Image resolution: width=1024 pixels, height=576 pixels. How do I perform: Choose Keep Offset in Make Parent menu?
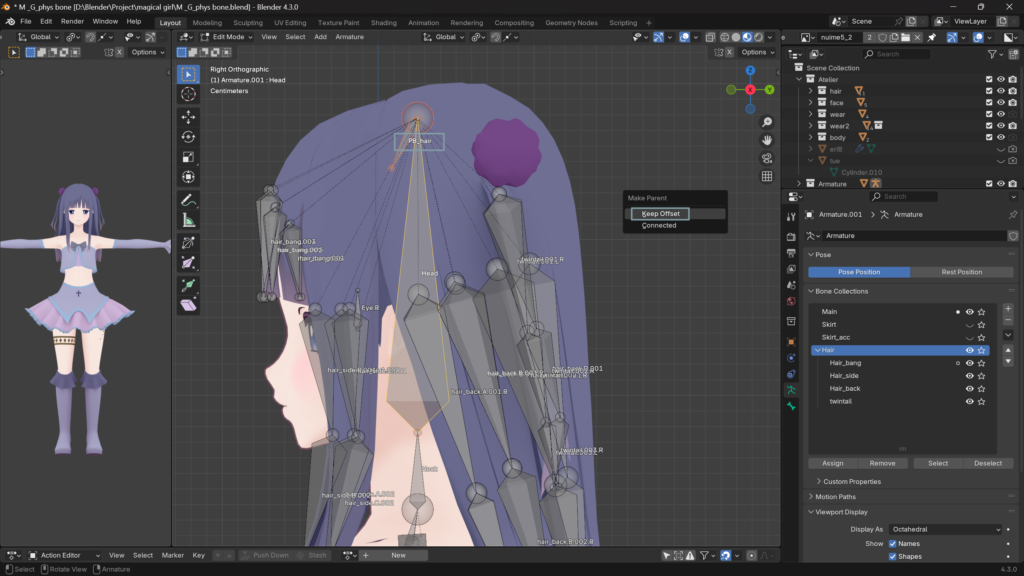coord(660,213)
